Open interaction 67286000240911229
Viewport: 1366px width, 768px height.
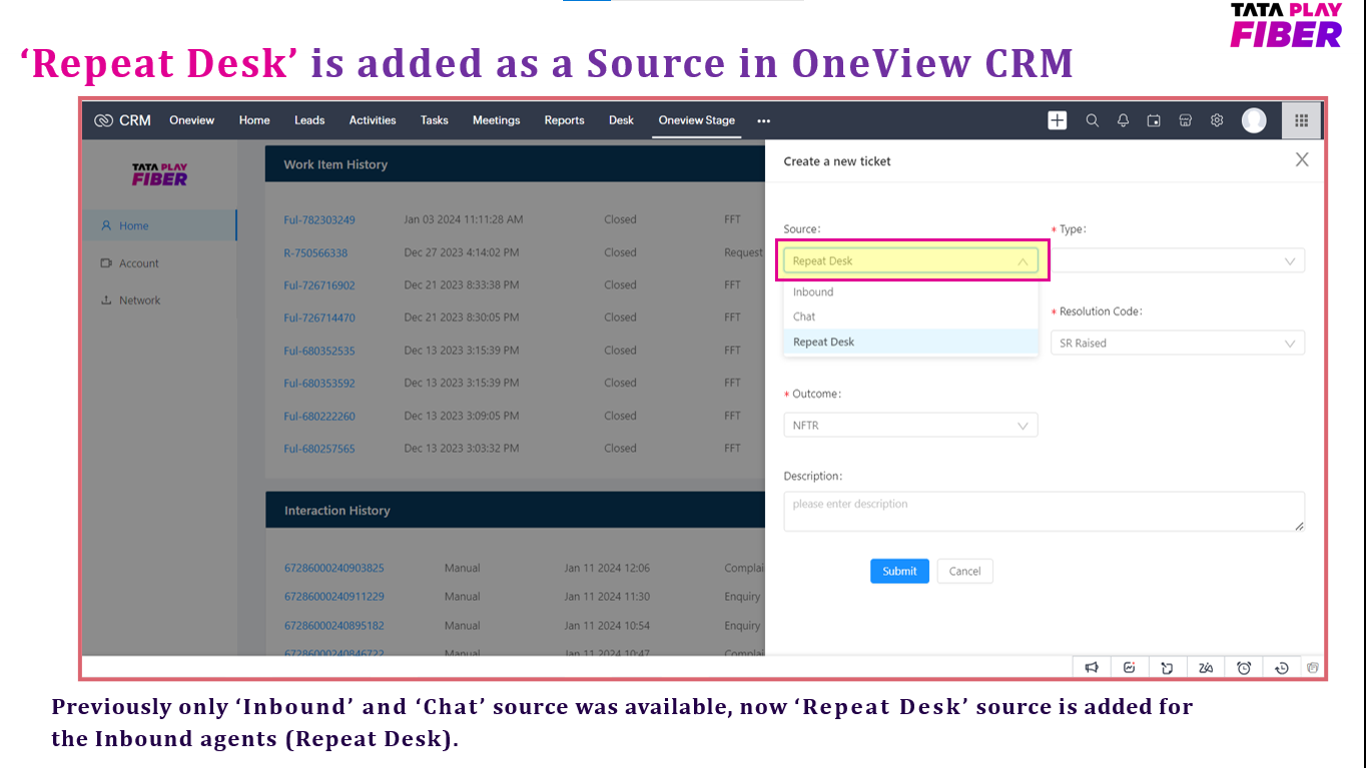[334, 597]
